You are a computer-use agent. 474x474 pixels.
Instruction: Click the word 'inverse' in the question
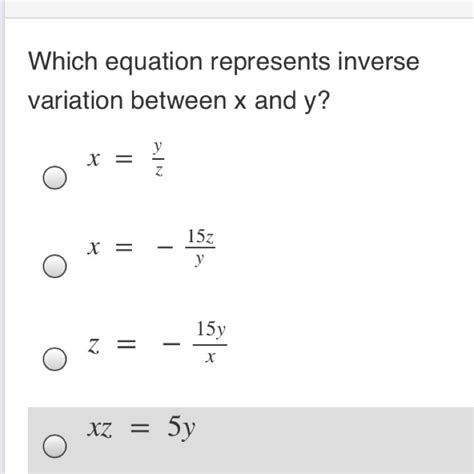(x=378, y=61)
